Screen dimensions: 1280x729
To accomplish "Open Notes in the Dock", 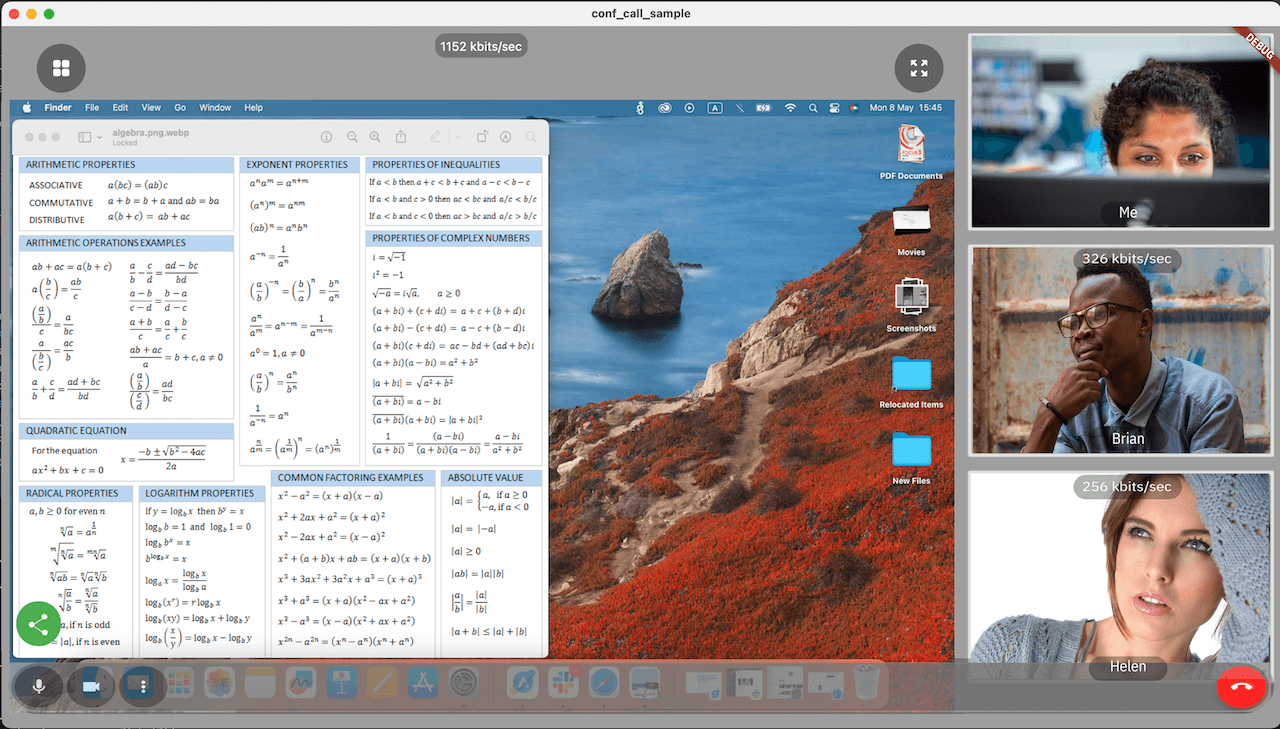I will point(260,683).
